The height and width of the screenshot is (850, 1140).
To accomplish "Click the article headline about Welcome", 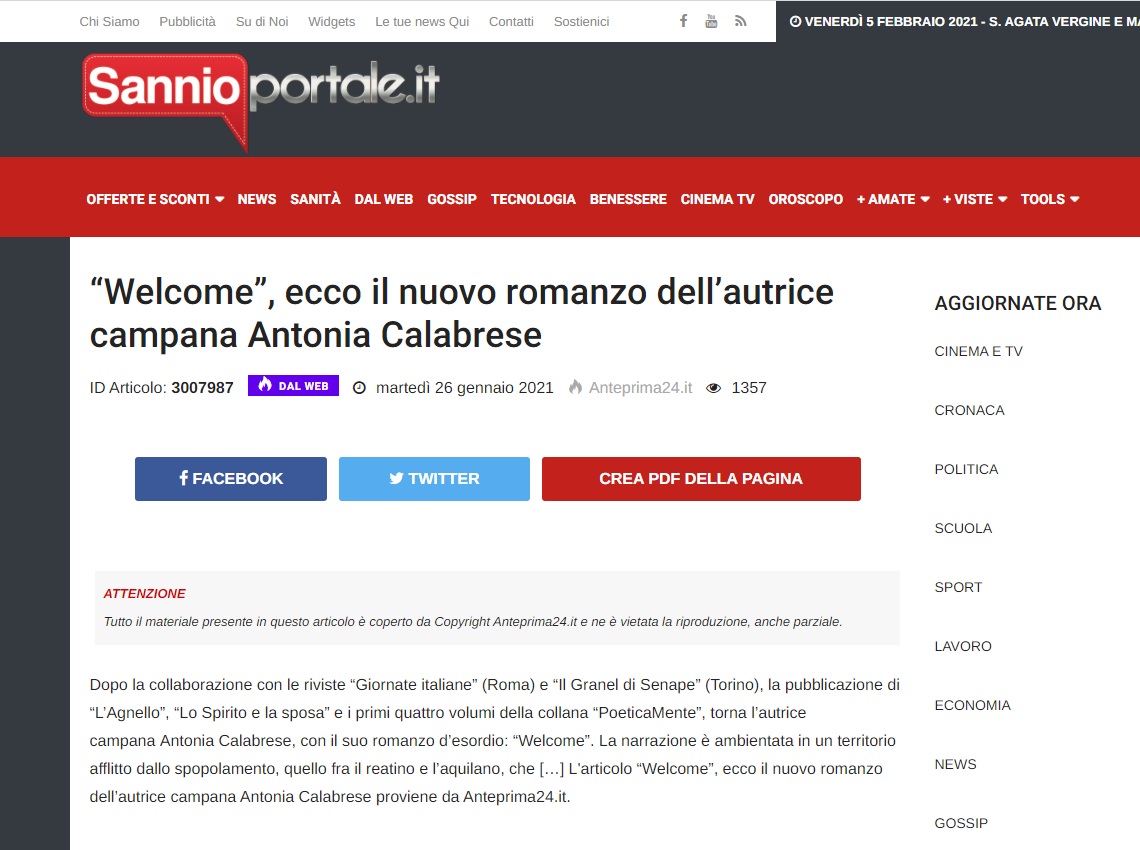I will (462, 313).
